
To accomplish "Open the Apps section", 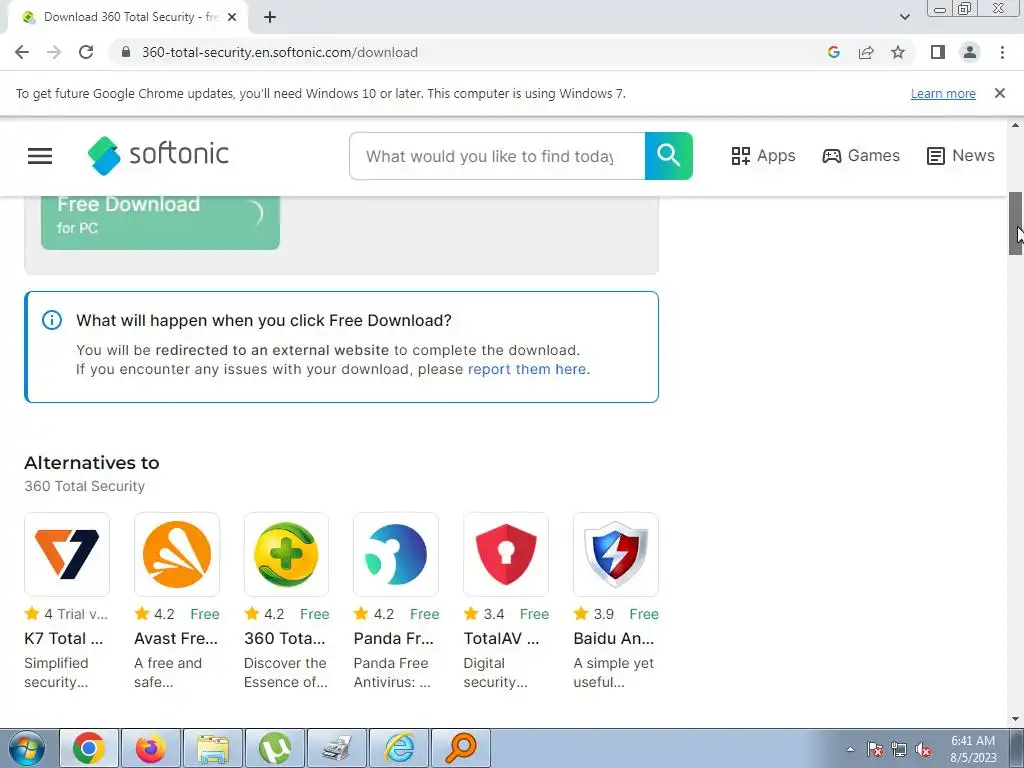I will [763, 155].
